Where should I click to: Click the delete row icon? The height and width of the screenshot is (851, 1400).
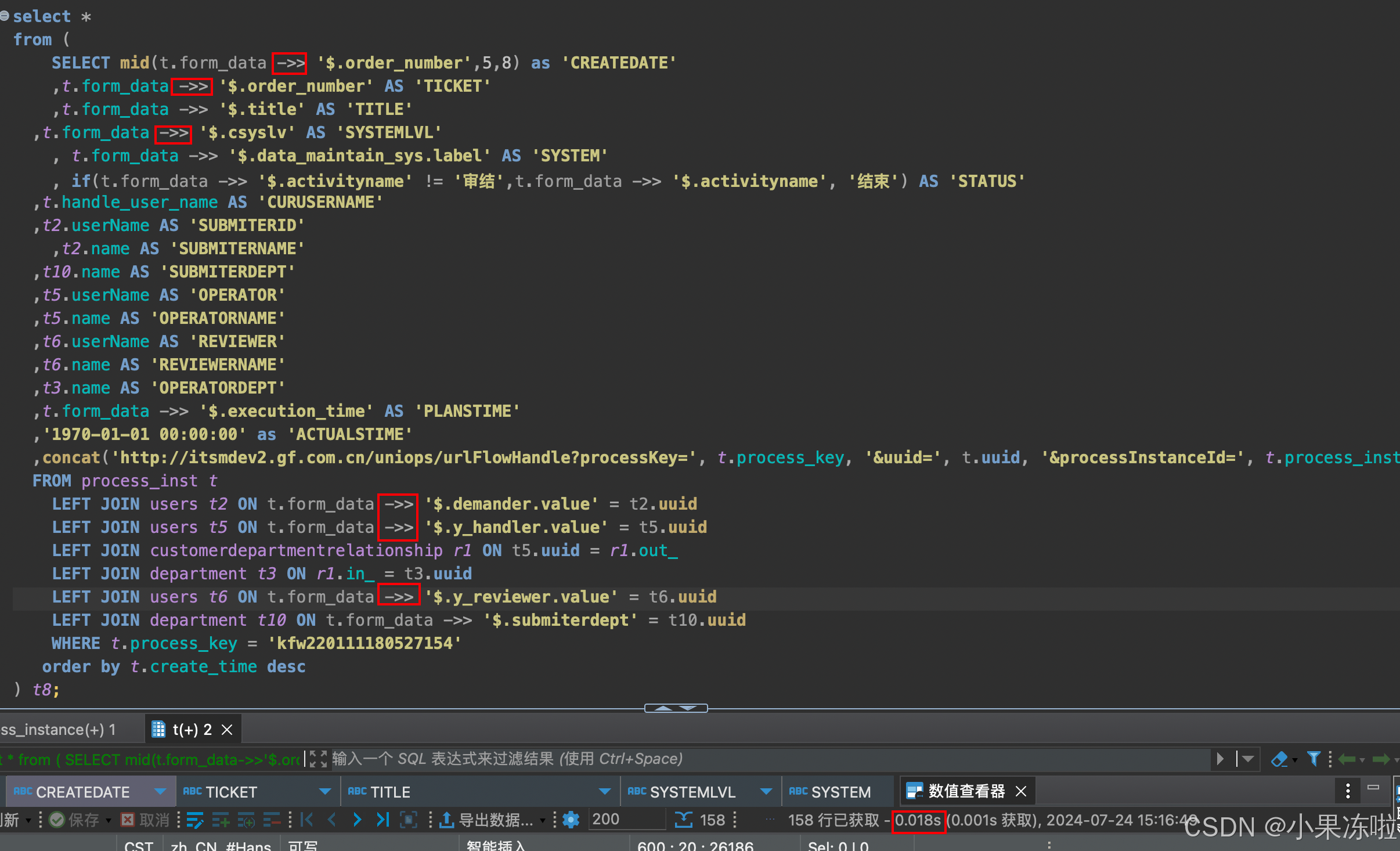(x=271, y=820)
